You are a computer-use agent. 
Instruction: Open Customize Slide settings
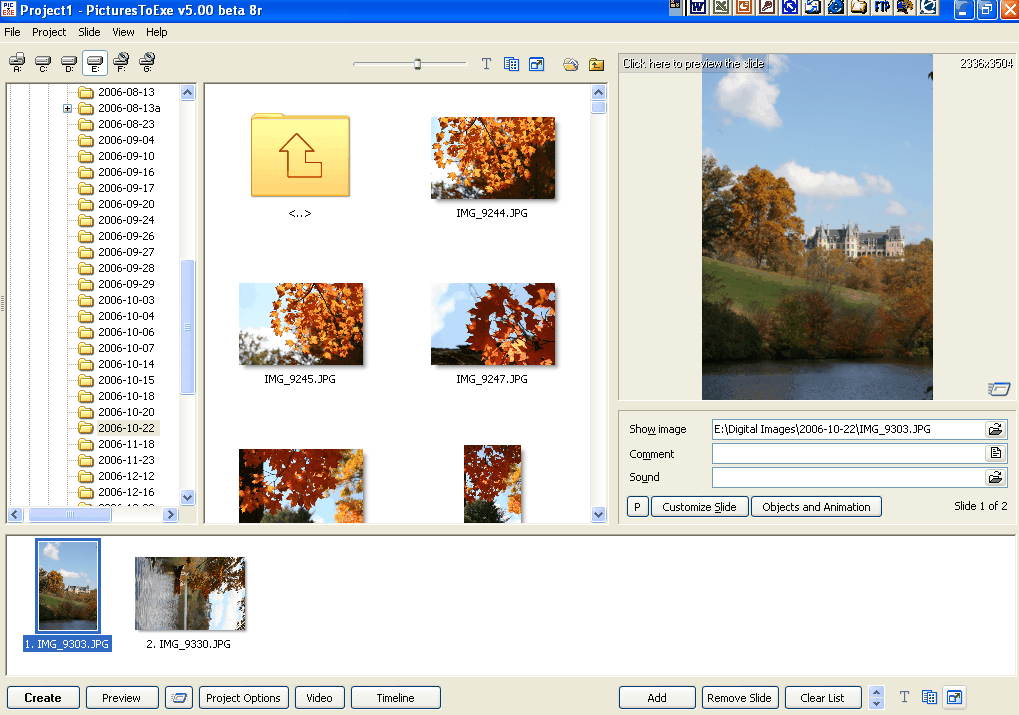pyautogui.click(x=699, y=507)
